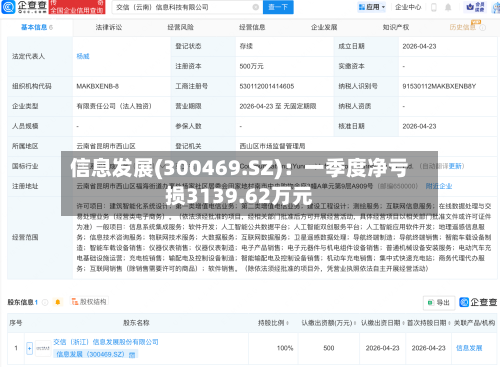The image size is (500, 367).
Task: Select 所属地区 value 云南省昆明市西山区
Action: [x=106, y=146]
